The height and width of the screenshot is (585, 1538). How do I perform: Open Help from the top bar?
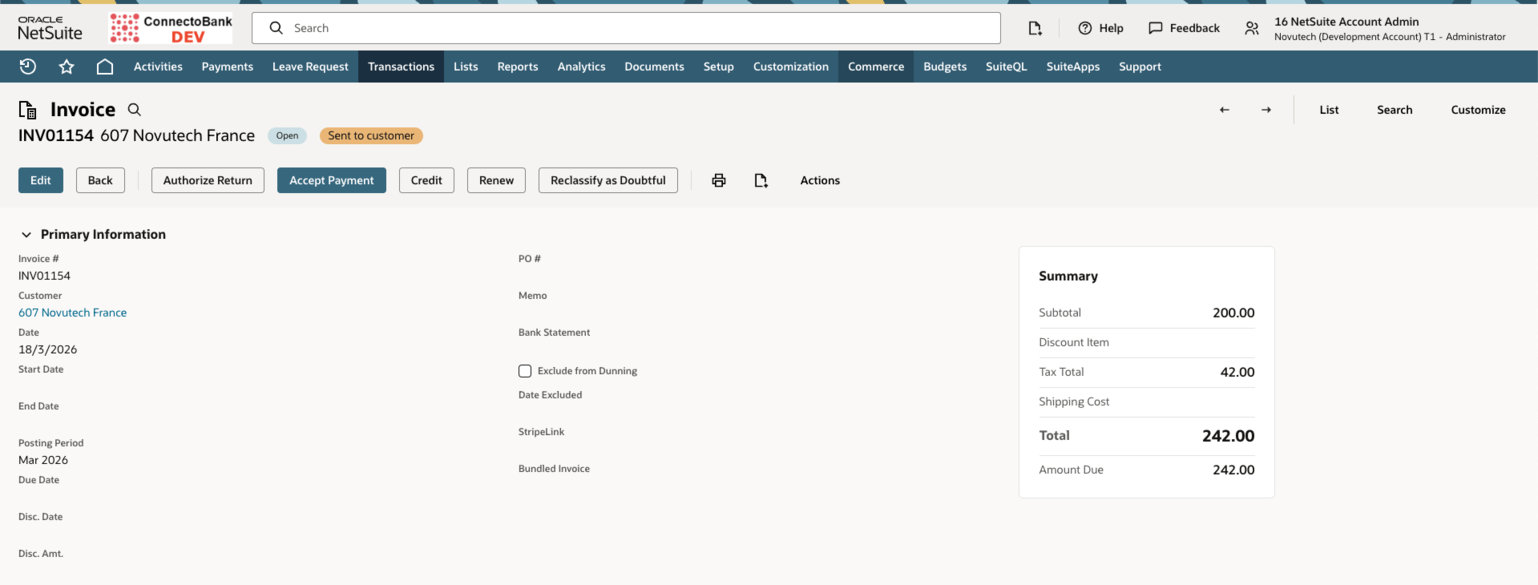tap(1100, 27)
